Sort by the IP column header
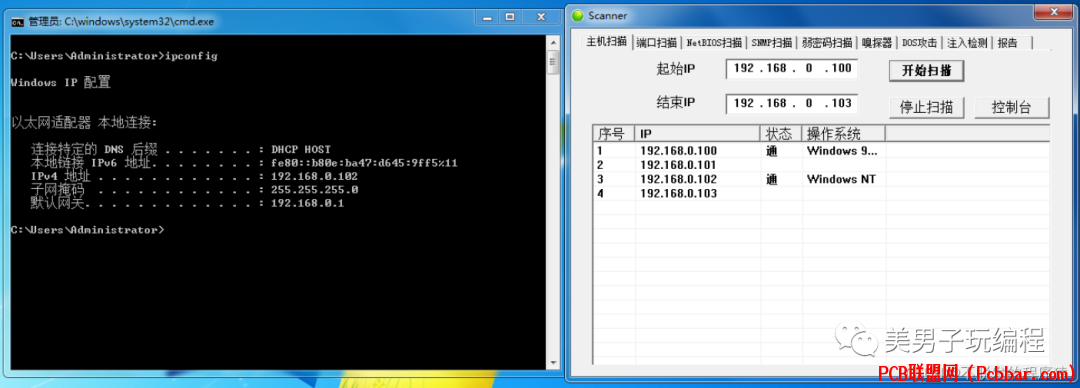 pos(698,133)
